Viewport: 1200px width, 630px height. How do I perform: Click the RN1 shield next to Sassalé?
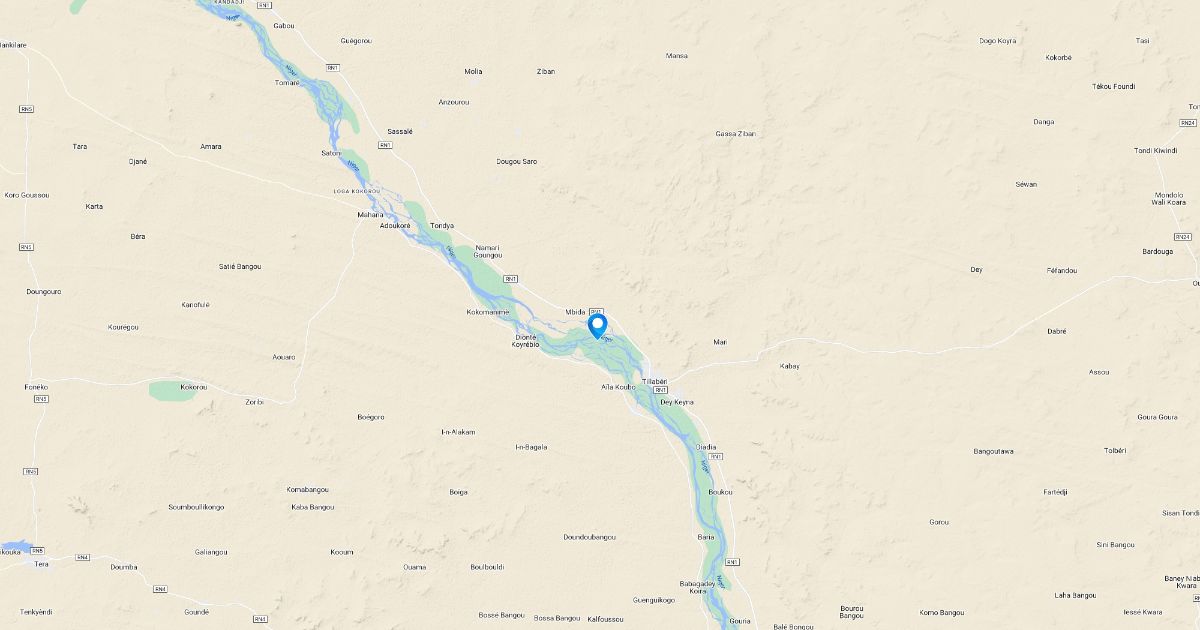coord(385,145)
